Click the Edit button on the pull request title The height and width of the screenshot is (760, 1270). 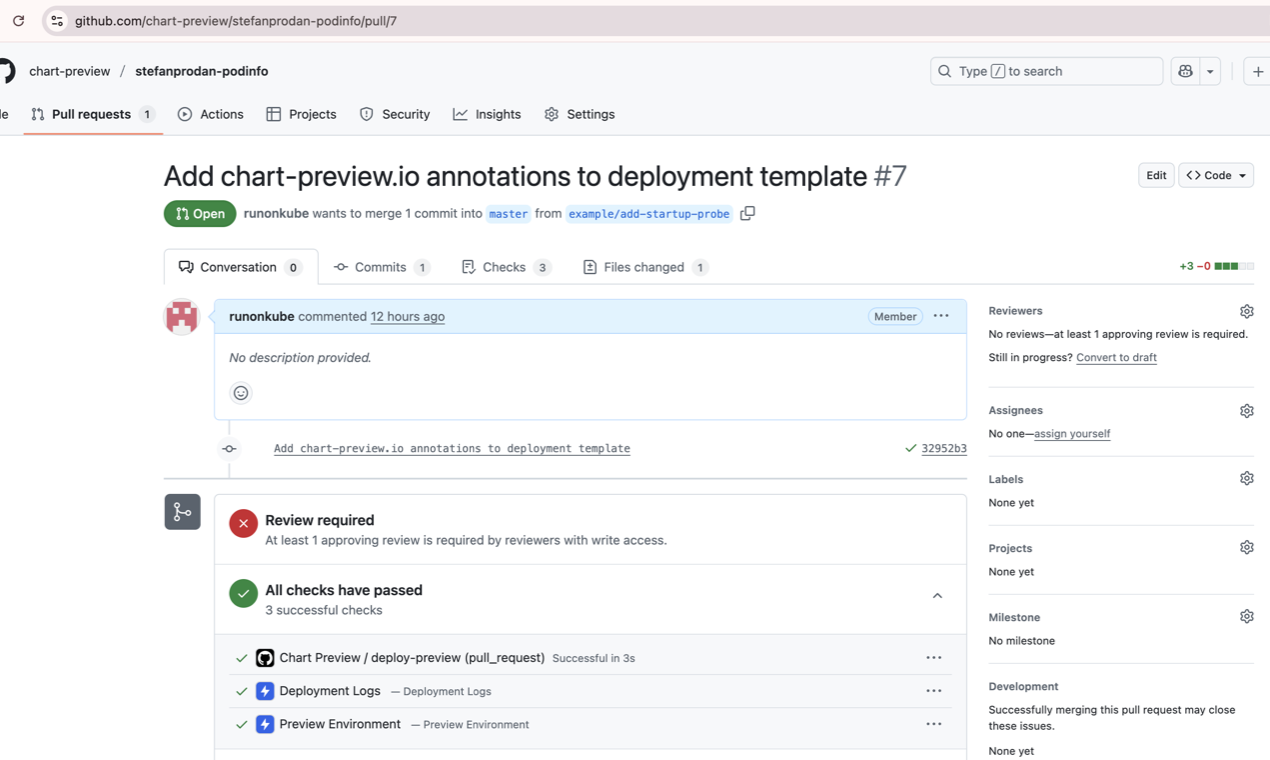pos(1156,175)
